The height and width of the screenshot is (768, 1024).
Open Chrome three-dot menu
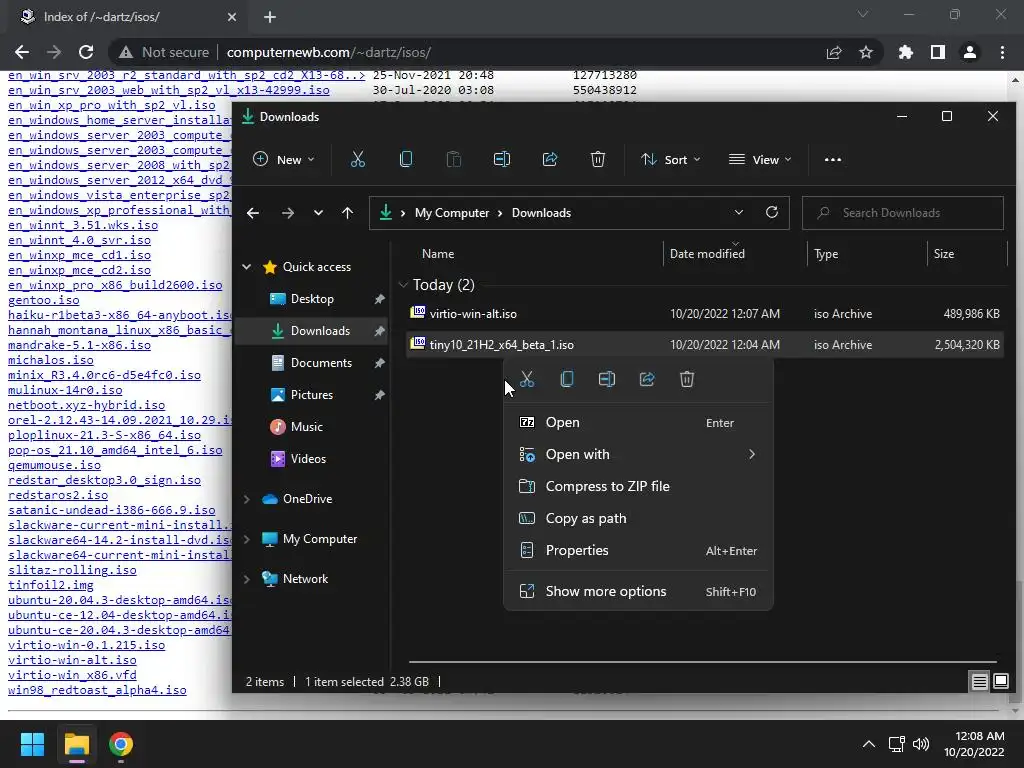1002,52
